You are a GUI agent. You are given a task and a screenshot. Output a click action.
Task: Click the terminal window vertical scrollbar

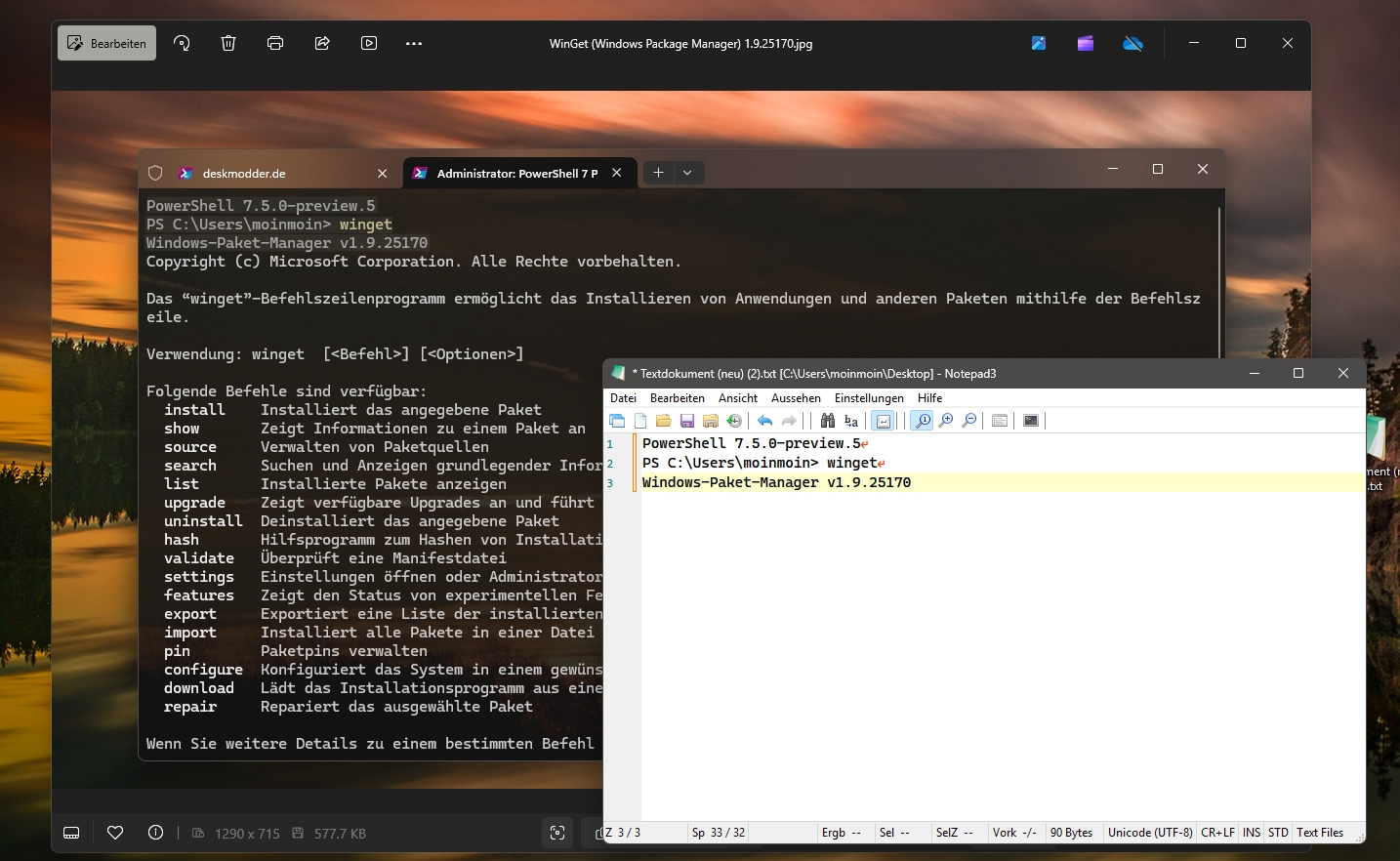[1219, 283]
